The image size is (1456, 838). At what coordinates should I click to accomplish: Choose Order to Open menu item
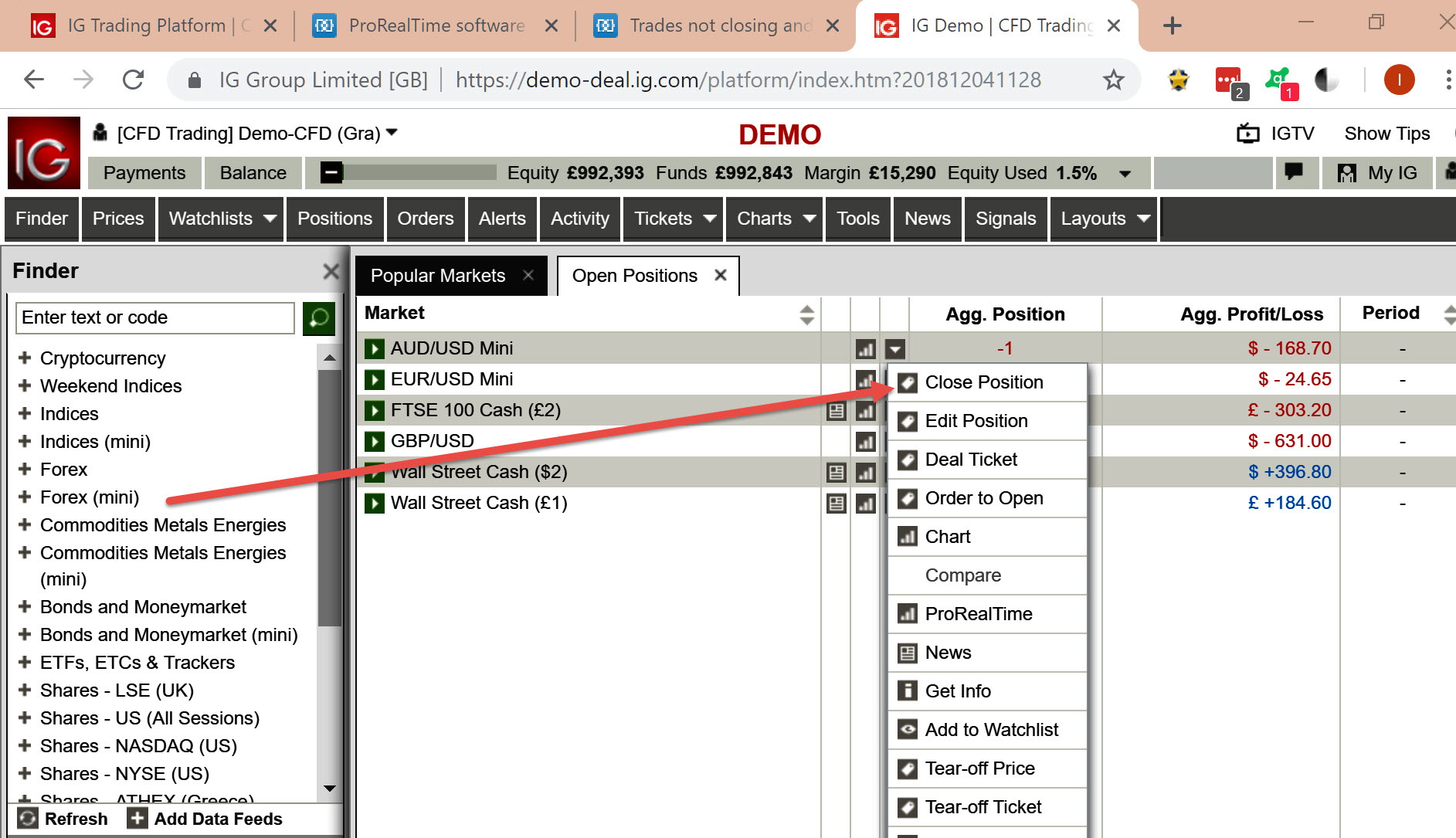pyautogui.click(x=988, y=498)
